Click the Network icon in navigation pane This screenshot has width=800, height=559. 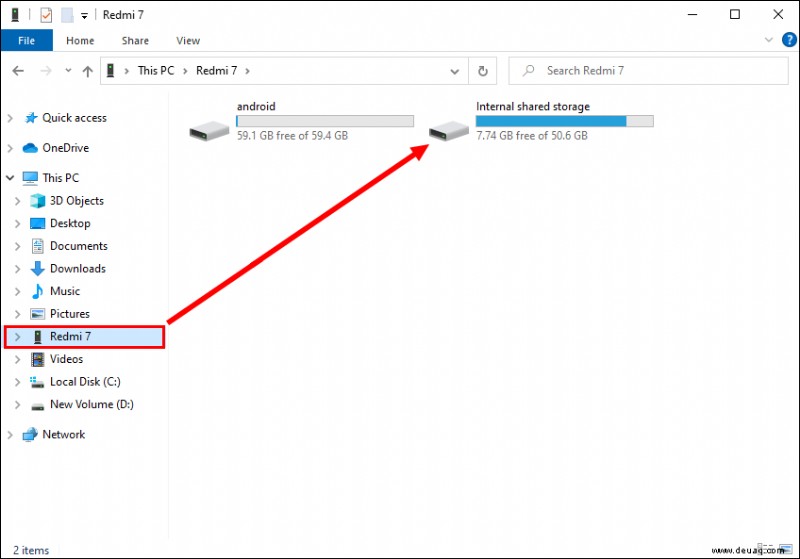click(x=30, y=435)
